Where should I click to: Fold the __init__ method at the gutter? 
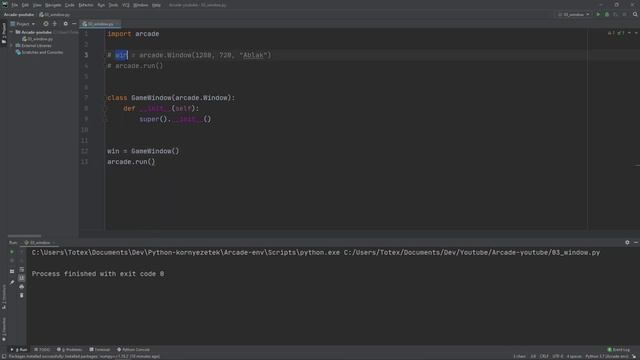pyautogui.click(x=105, y=109)
